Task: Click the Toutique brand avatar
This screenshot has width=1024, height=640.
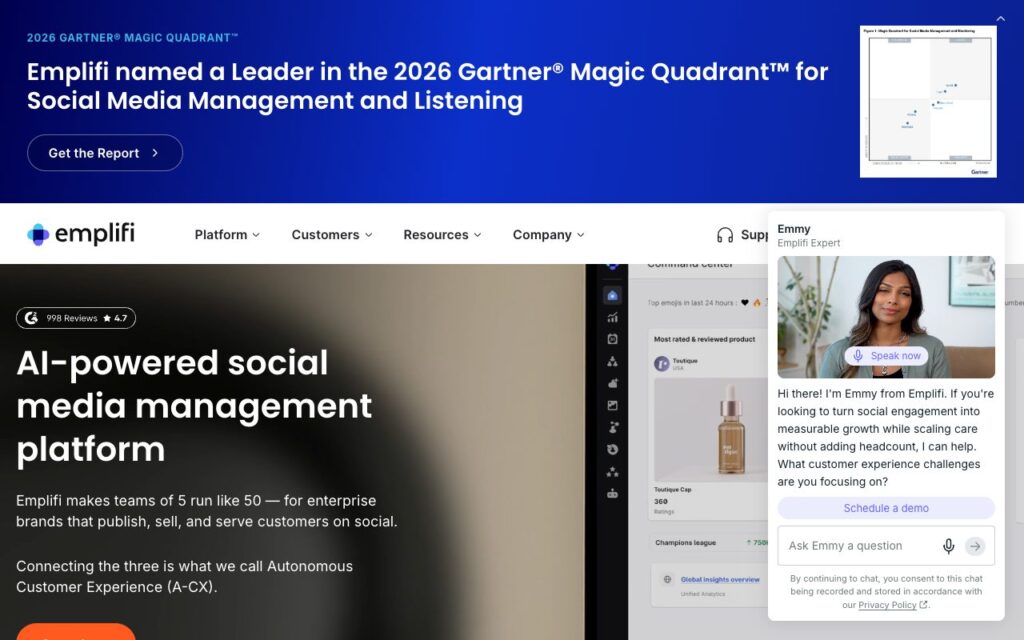Action: point(662,364)
